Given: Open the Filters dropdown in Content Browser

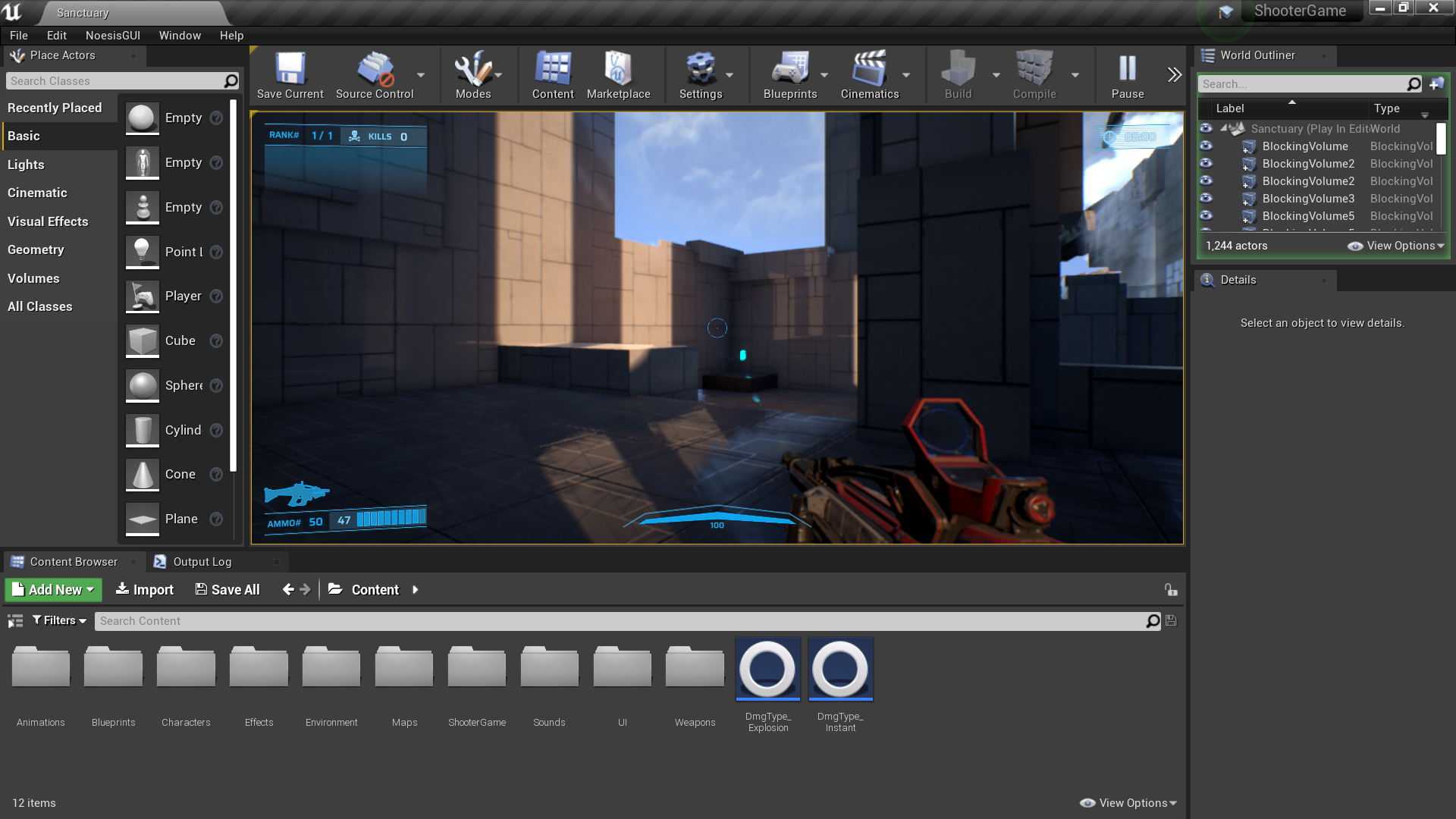Looking at the screenshot, I should point(59,620).
